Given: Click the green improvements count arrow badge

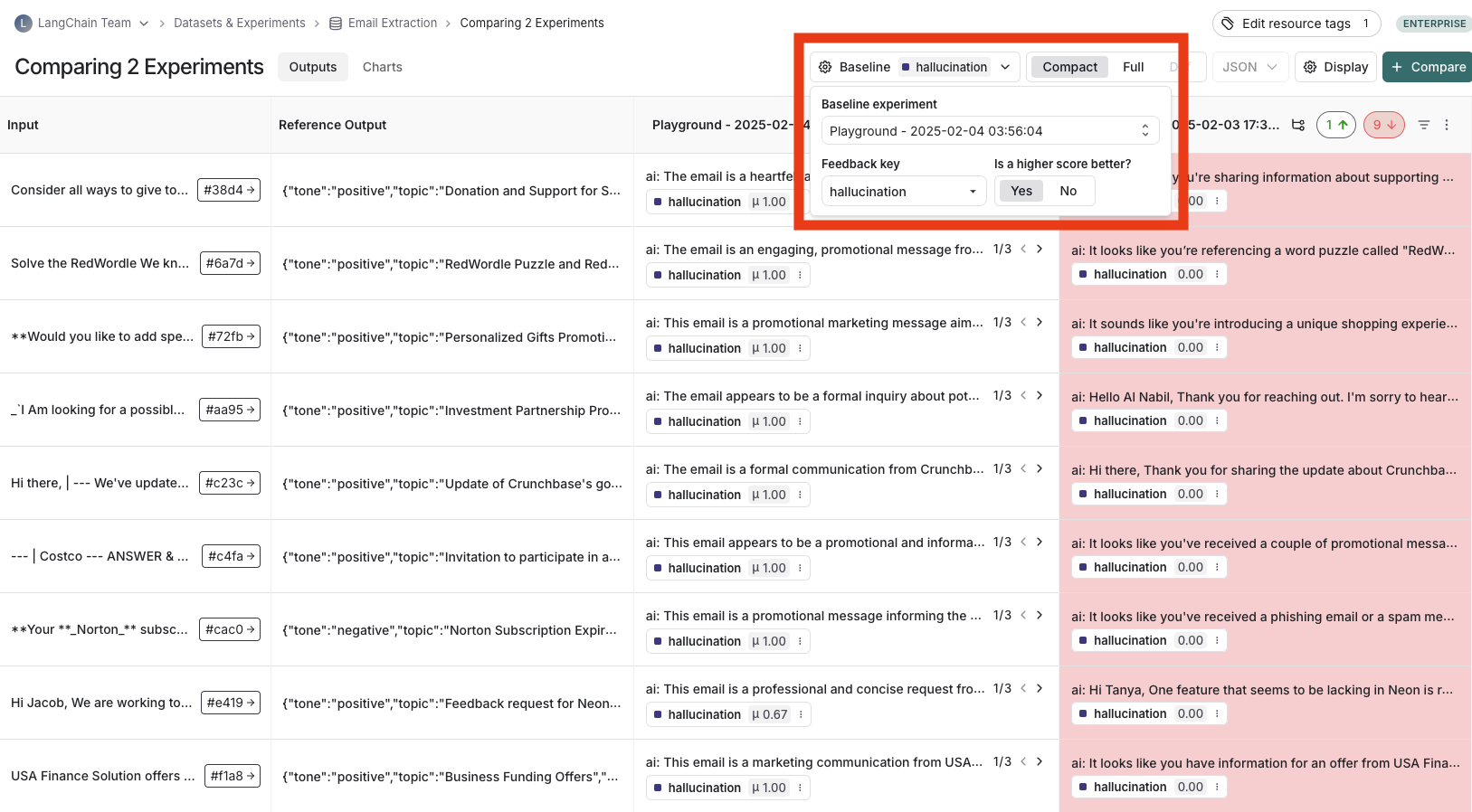Looking at the screenshot, I should 1335,125.
